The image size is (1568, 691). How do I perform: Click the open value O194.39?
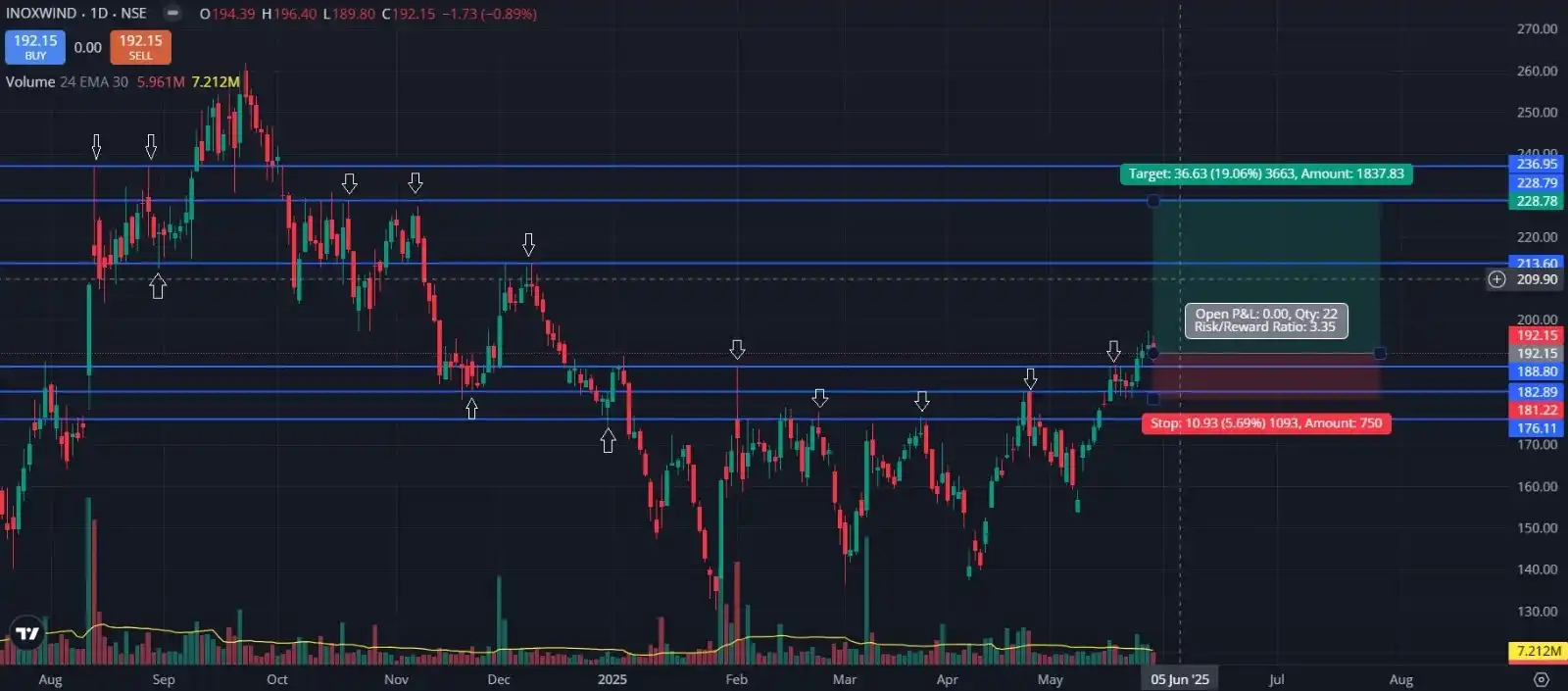[x=227, y=14]
